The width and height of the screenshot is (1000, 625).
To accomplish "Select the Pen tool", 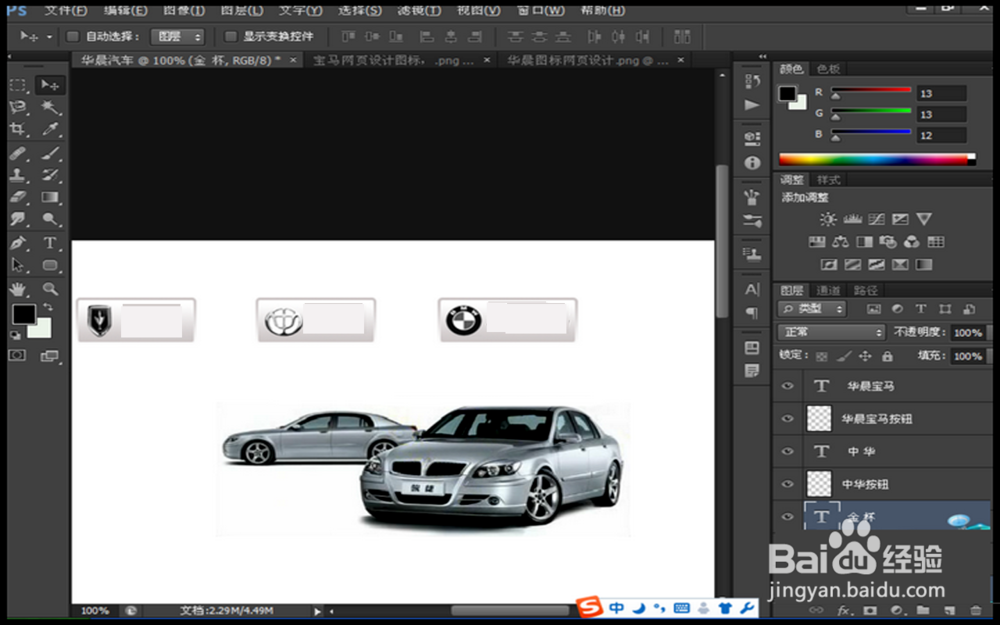I will 18,243.
